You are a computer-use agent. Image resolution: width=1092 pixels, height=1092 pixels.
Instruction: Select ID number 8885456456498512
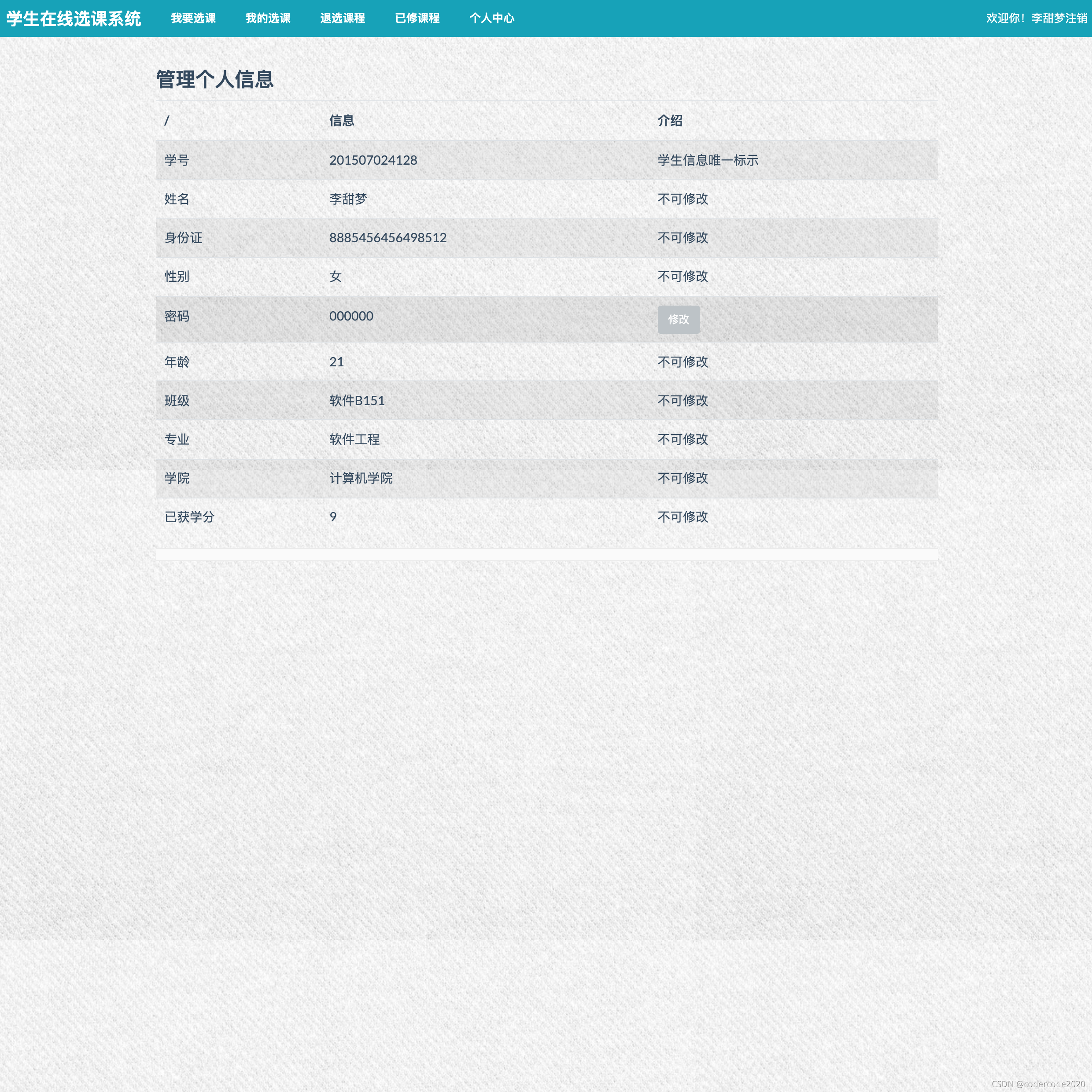pyautogui.click(x=388, y=238)
